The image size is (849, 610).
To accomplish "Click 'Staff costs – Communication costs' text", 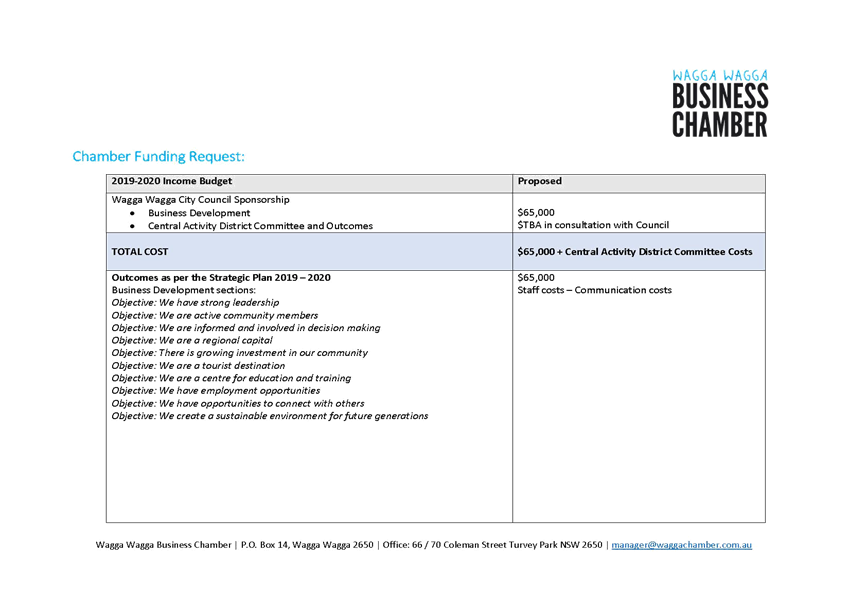I will pyautogui.click(x=595, y=290).
